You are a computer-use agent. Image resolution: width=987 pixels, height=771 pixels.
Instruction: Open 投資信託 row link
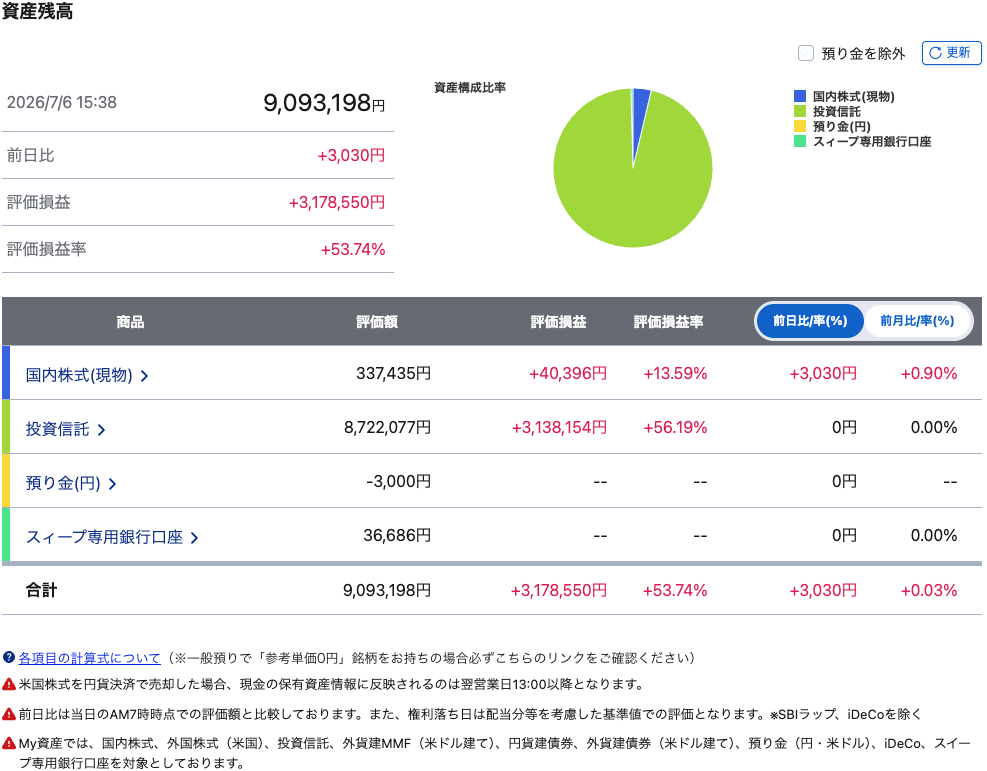[x=57, y=429]
